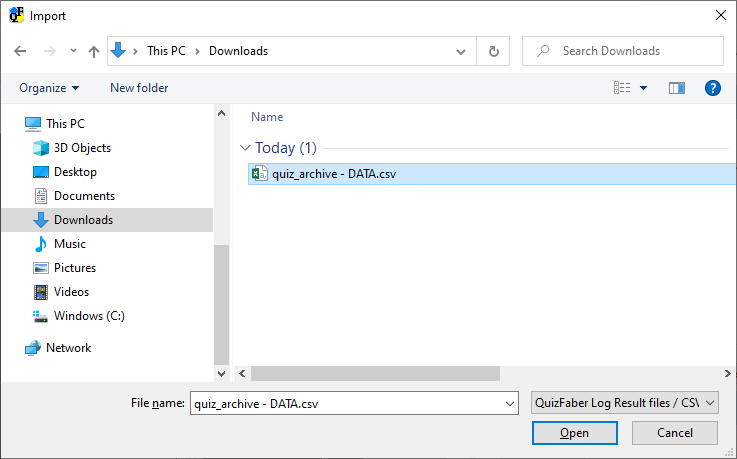Select Desktop in the navigation pane
This screenshot has height=459, width=737.
point(75,172)
